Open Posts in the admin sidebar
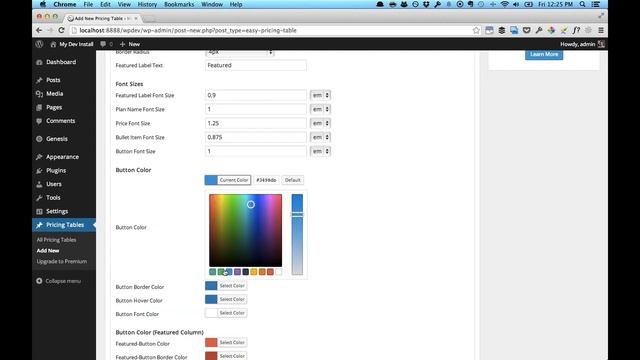Viewport: 640px width, 360px height. tap(53, 80)
